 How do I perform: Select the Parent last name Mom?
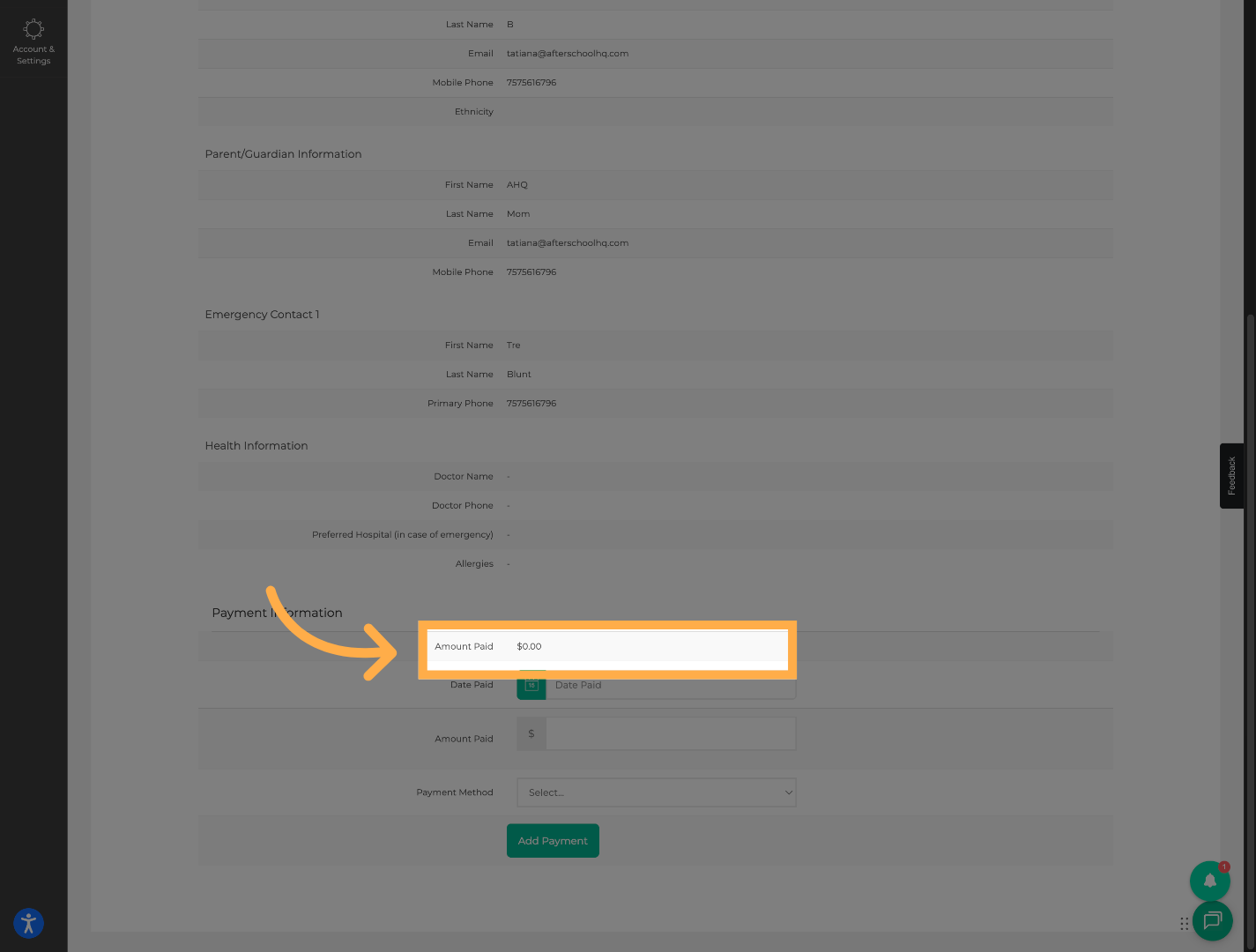(518, 214)
